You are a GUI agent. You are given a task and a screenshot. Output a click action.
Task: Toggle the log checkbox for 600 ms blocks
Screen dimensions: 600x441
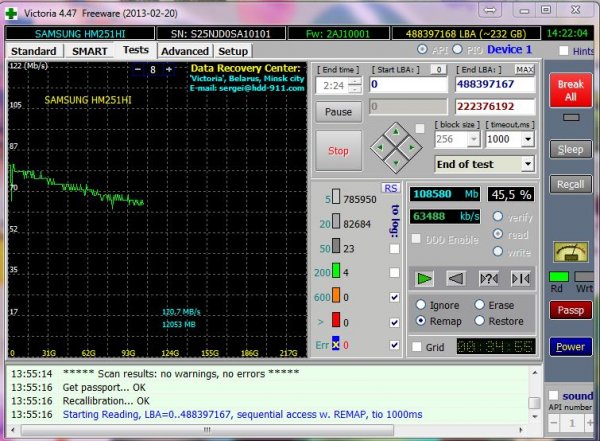394,295
